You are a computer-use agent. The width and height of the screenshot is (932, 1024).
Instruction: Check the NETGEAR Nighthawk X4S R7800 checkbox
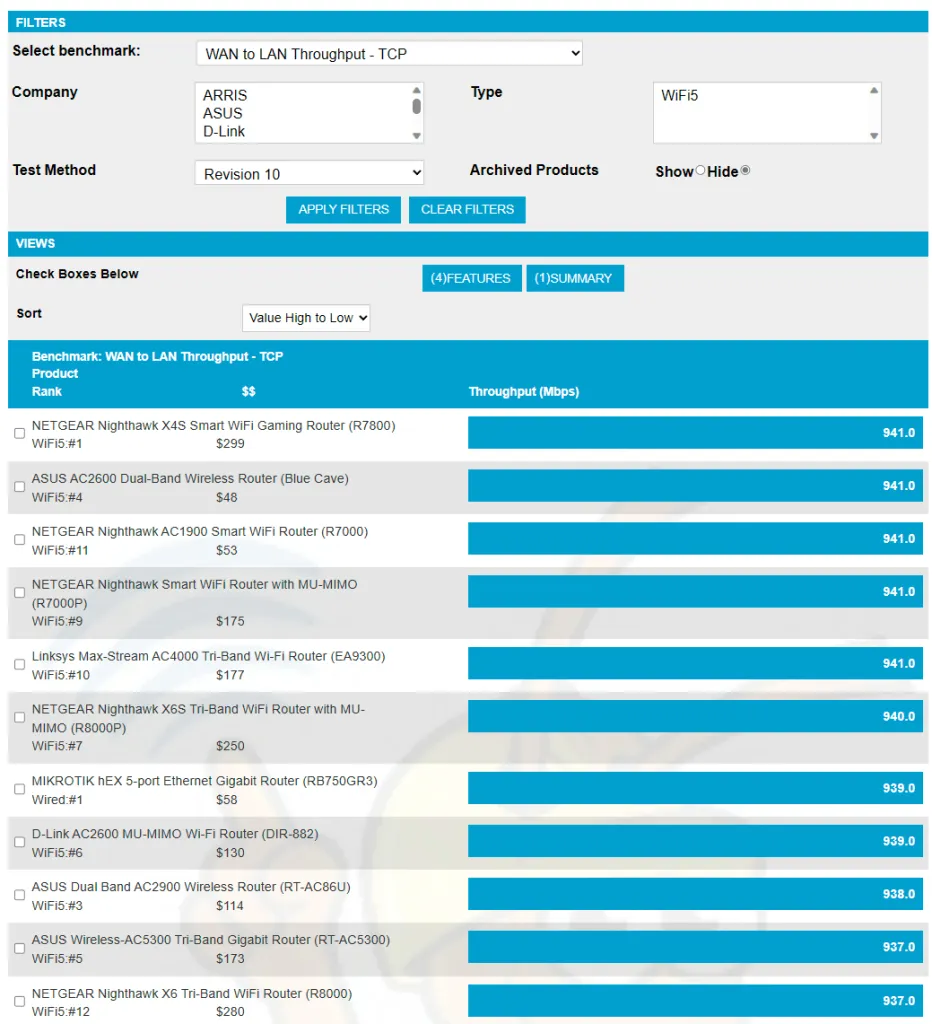click(x=19, y=434)
